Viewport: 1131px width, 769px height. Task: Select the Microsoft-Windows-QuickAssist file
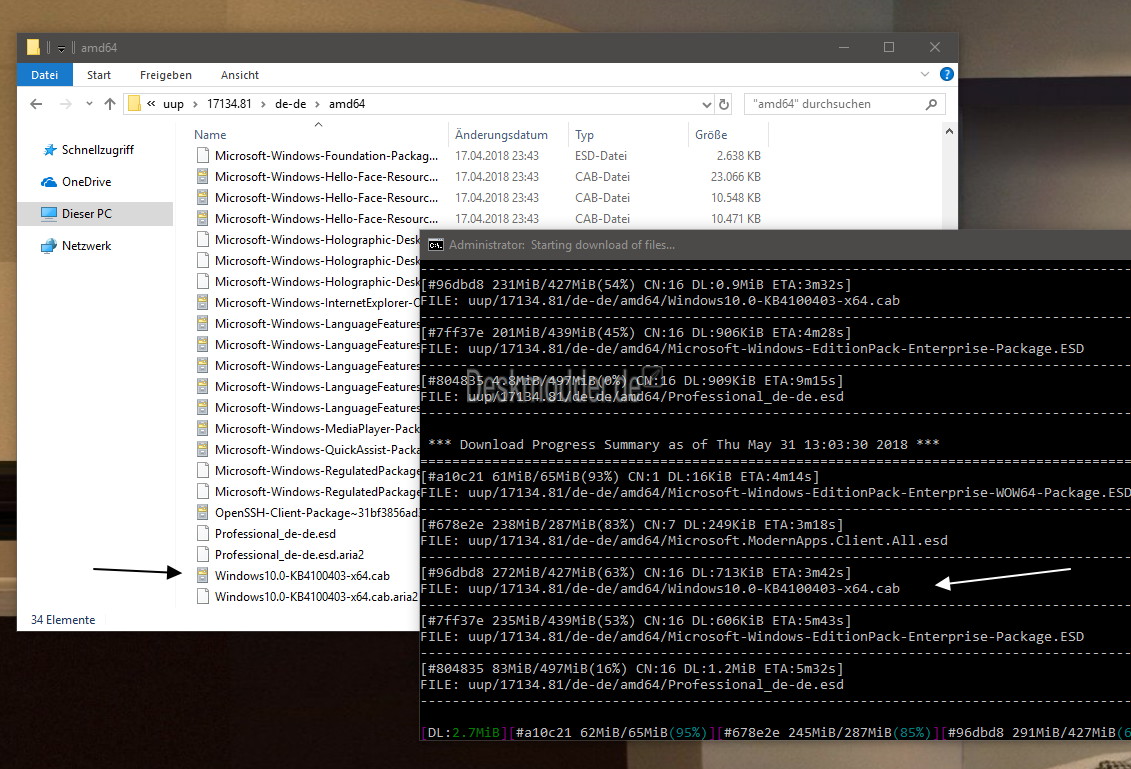(x=317, y=449)
